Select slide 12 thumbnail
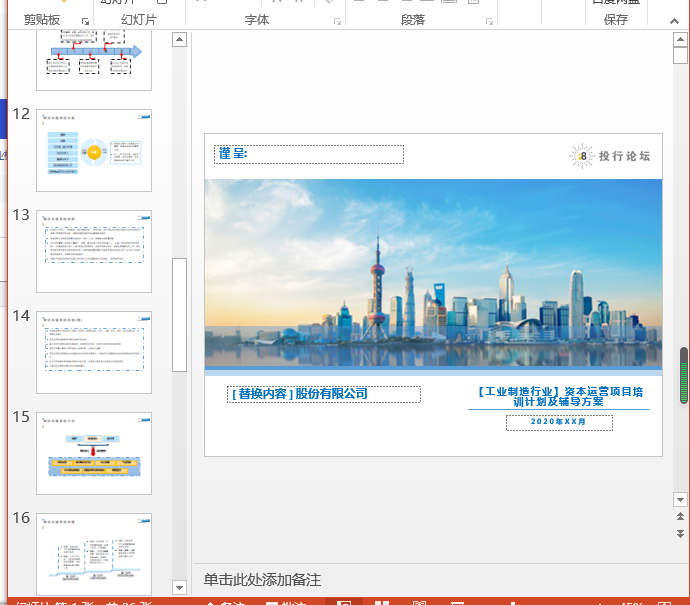The height and width of the screenshot is (605, 690). tap(94, 150)
